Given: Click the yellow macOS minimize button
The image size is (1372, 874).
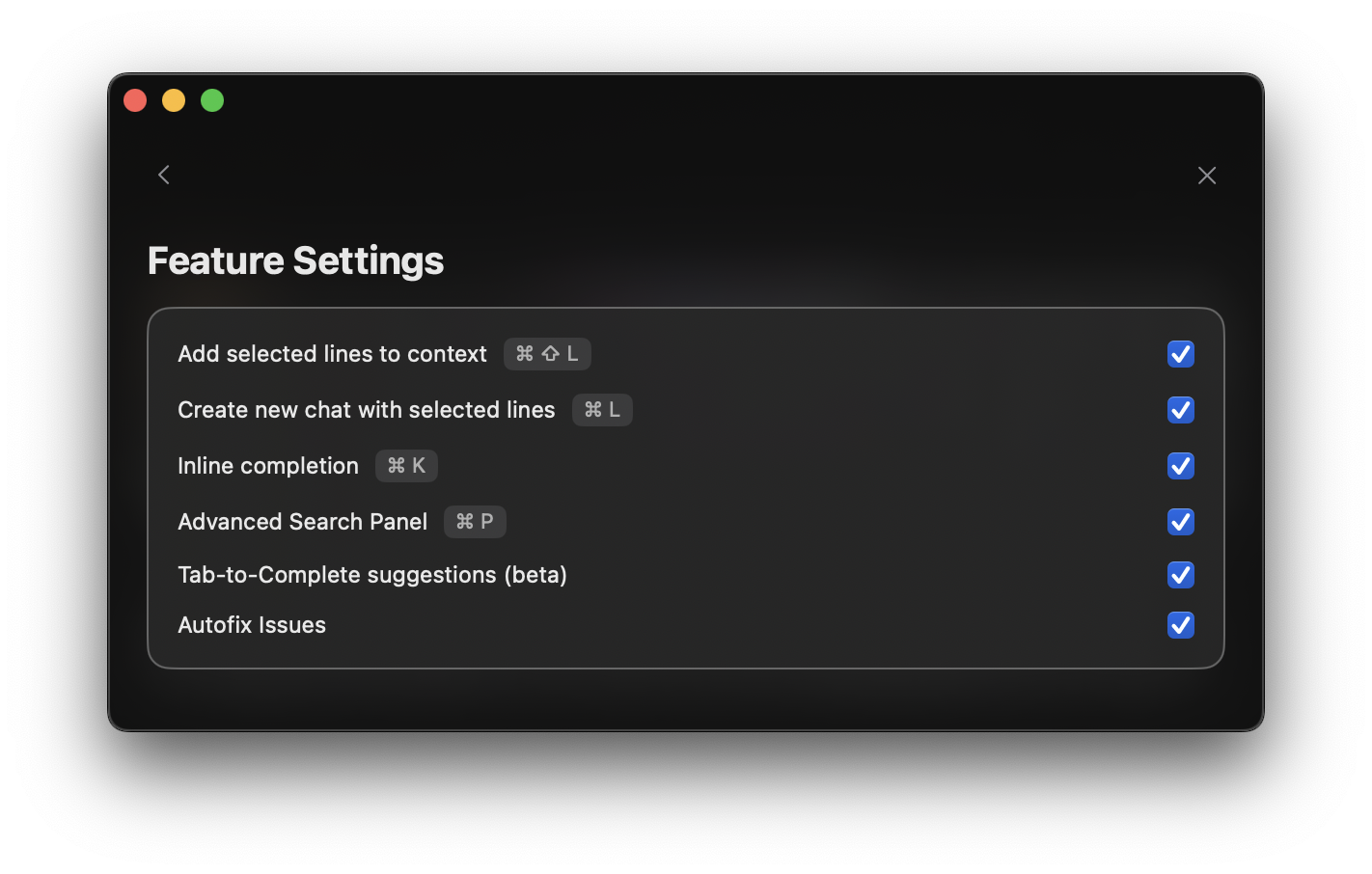Looking at the screenshot, I should (173, 99).
